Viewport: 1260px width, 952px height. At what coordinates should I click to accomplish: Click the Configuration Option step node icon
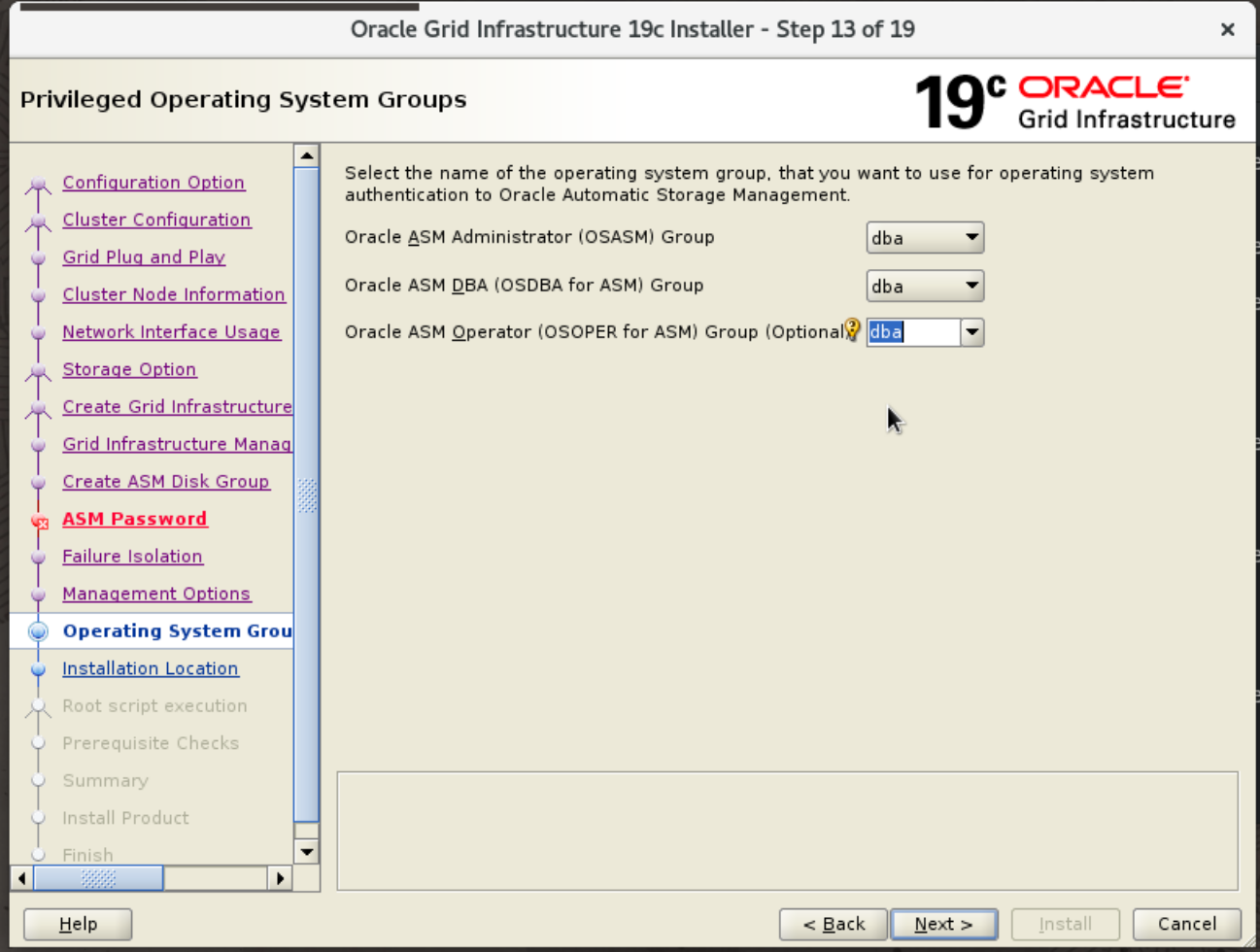[x=39, y=184]
